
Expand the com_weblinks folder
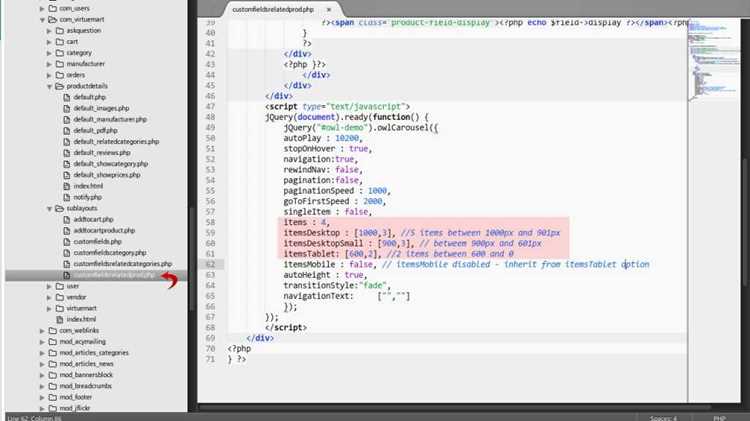pos(42,331)
